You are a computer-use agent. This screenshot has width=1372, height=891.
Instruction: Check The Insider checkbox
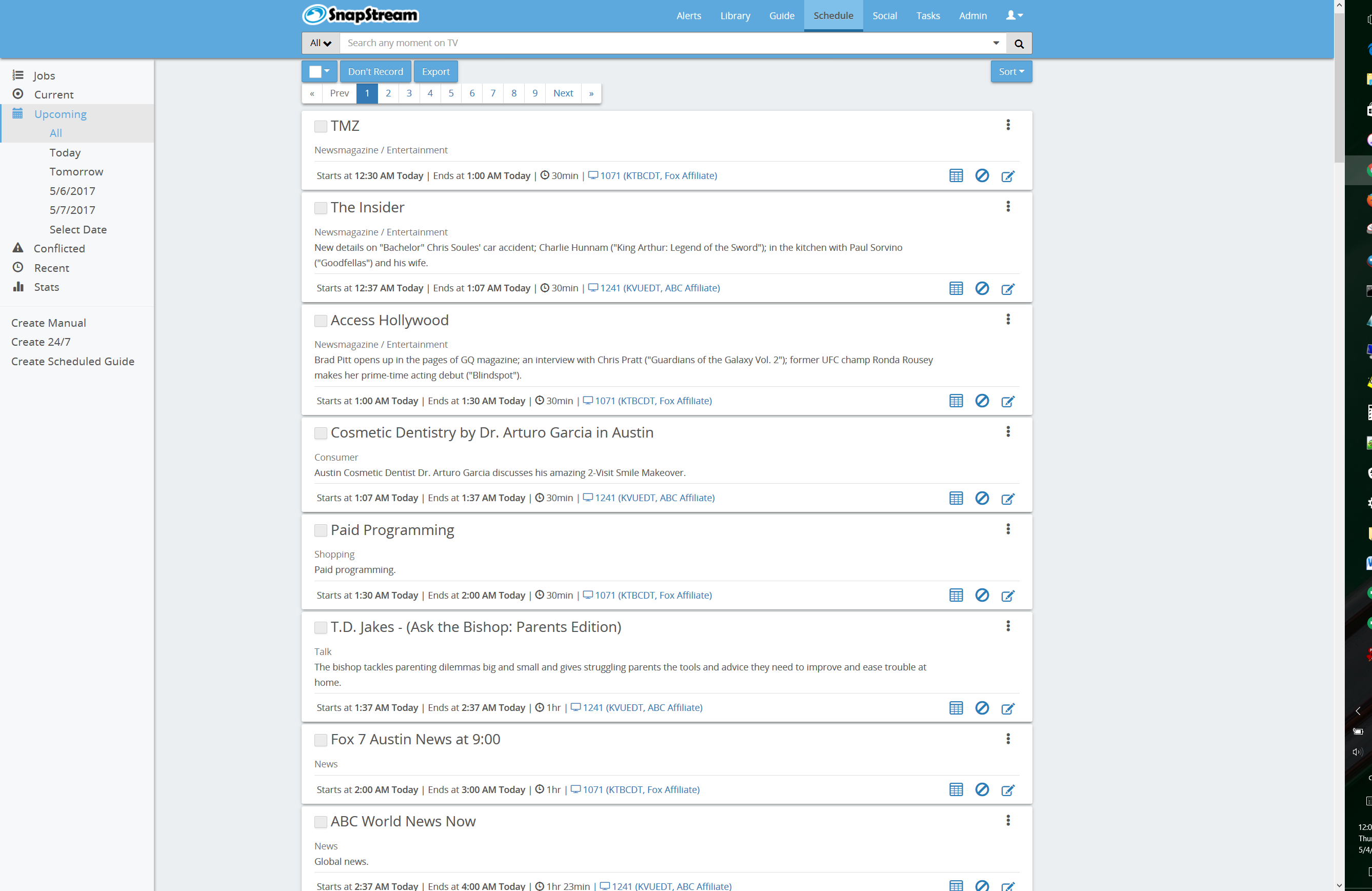tap(321, 208)
